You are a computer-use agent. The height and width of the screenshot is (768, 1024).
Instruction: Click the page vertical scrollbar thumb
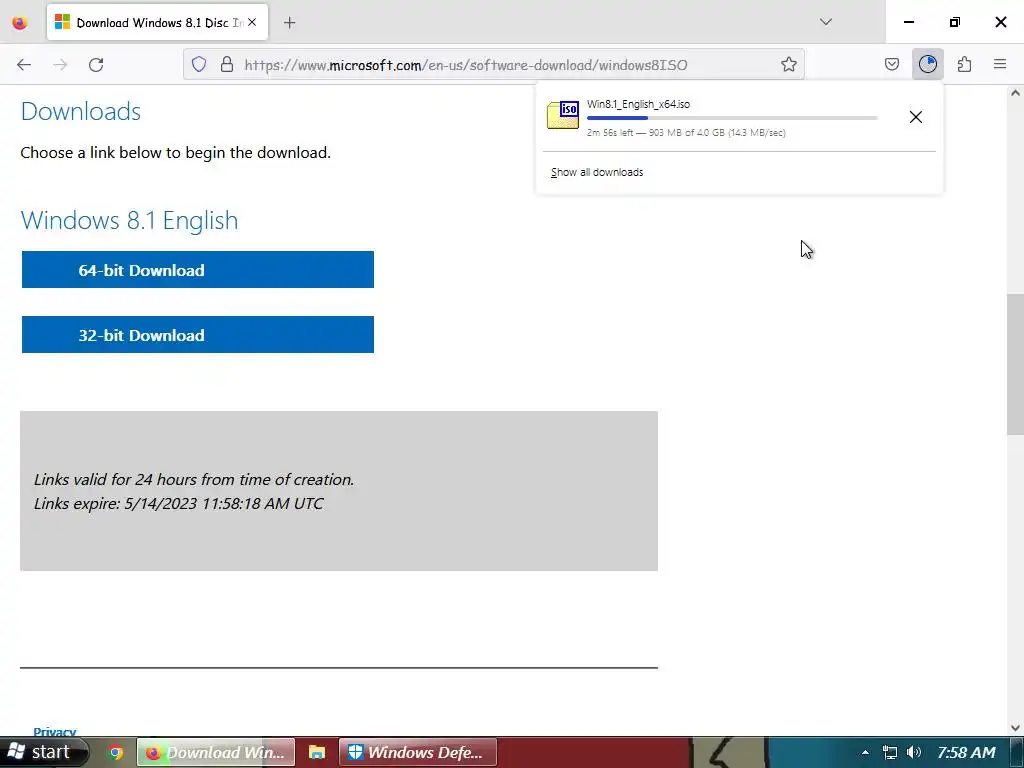click(1015, 364)
